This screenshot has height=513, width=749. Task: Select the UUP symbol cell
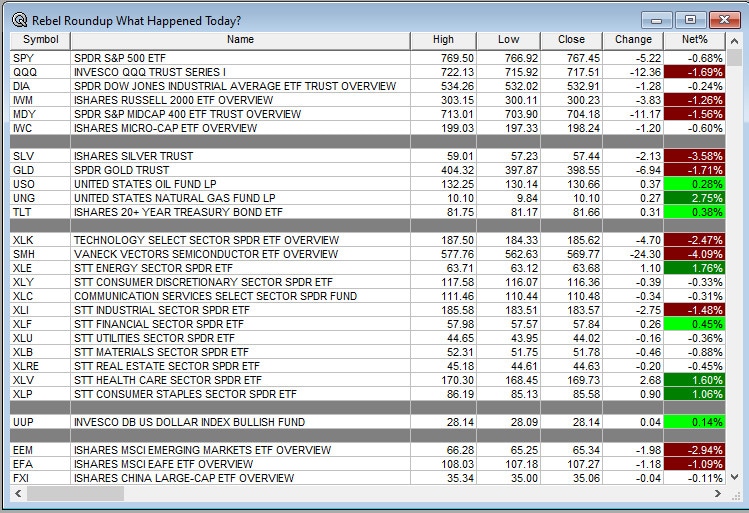[40, 422]
